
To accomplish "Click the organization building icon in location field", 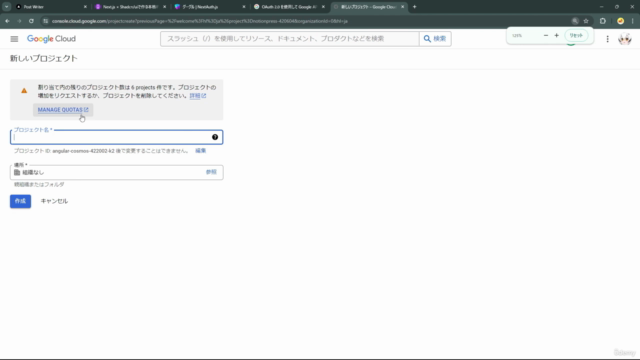I will click(x=17, y=172).
